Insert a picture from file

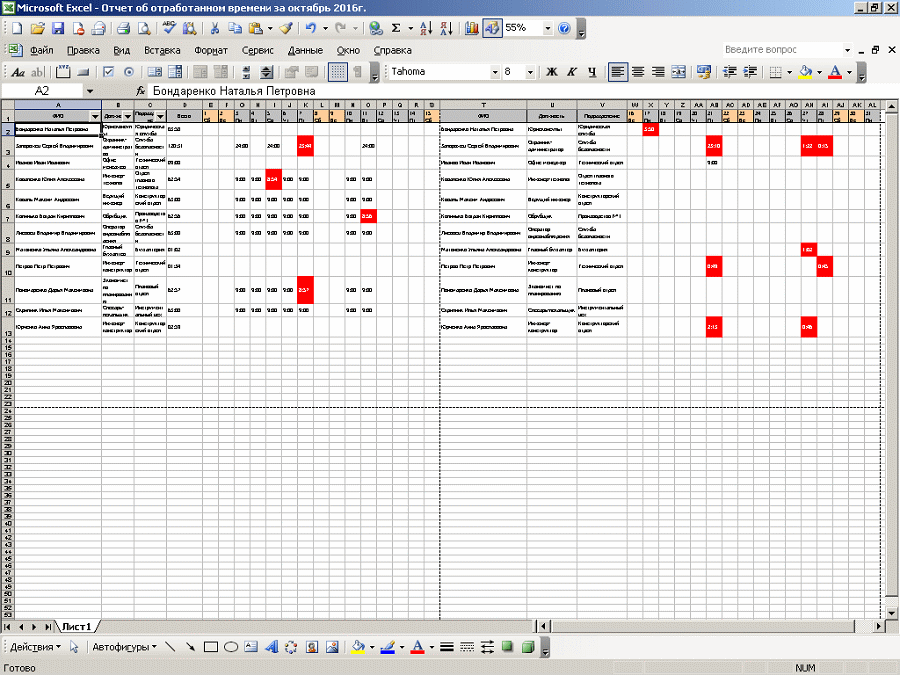click(332, 647)
